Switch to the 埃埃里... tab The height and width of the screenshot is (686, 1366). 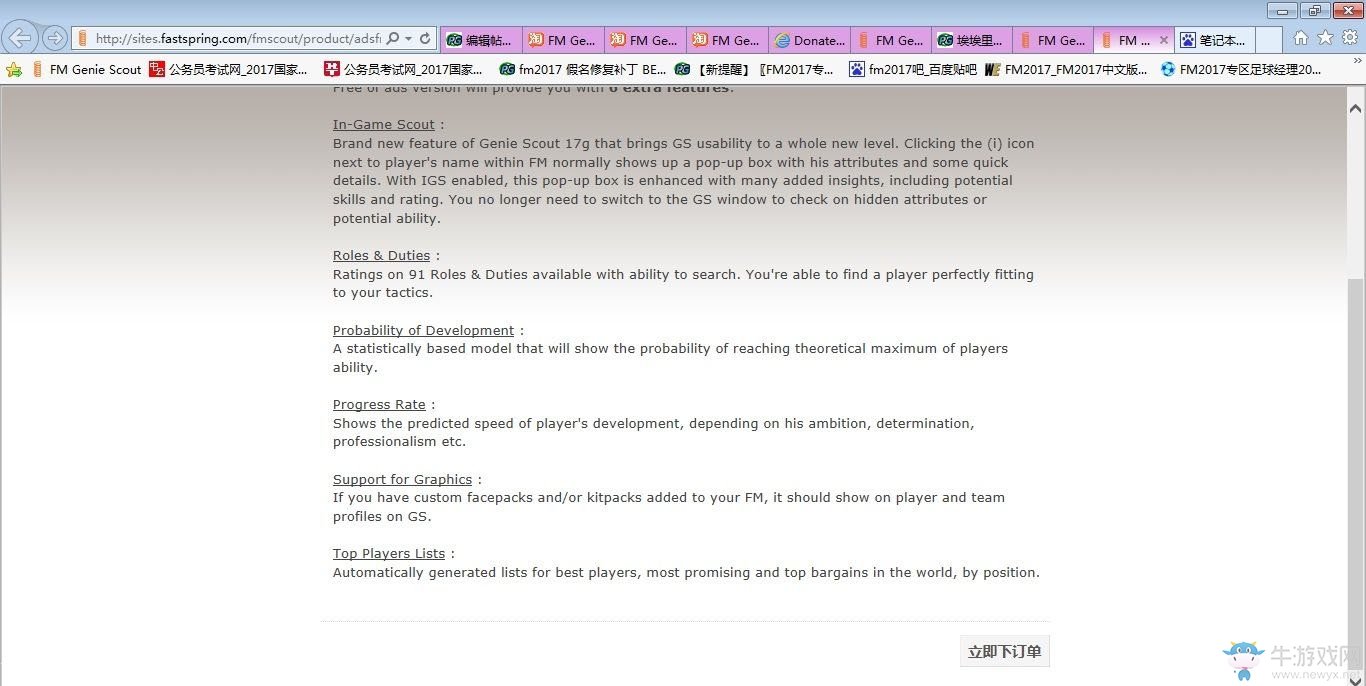coord(972,40)
